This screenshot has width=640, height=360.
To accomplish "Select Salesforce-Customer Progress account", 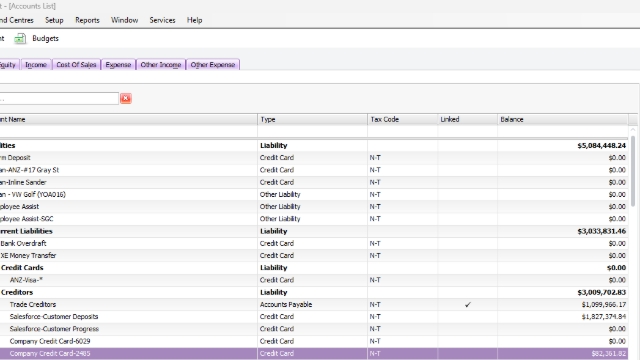I will point(313,329).
